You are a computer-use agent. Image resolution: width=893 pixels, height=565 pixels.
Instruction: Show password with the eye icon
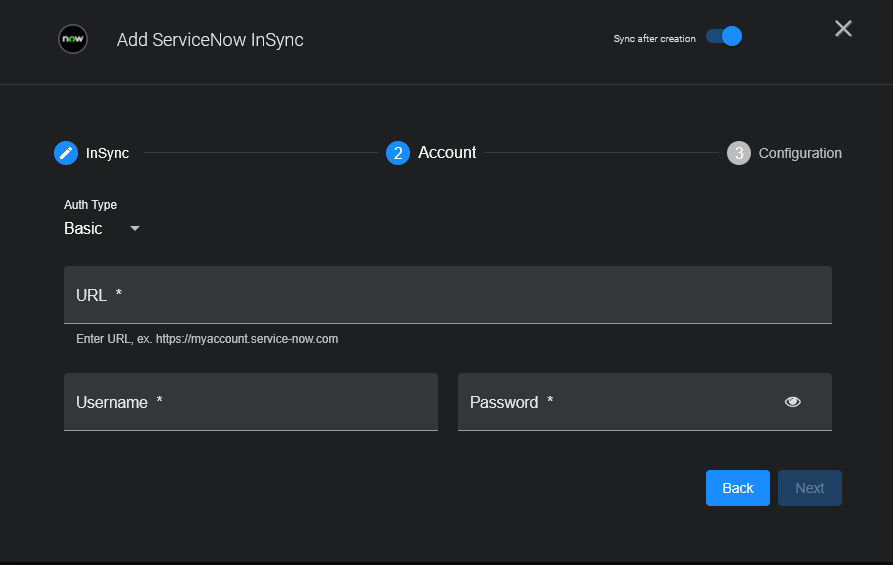point(793,402)
